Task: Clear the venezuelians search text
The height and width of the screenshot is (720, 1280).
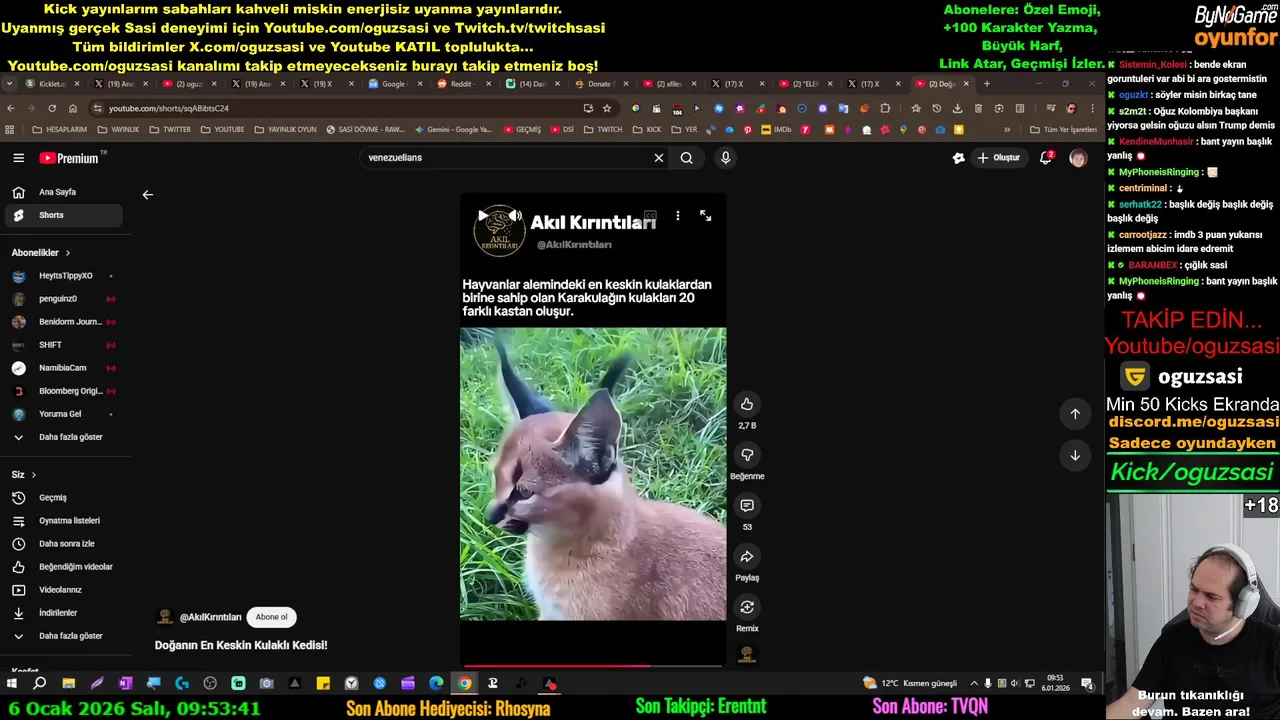Action: (659, 158)
